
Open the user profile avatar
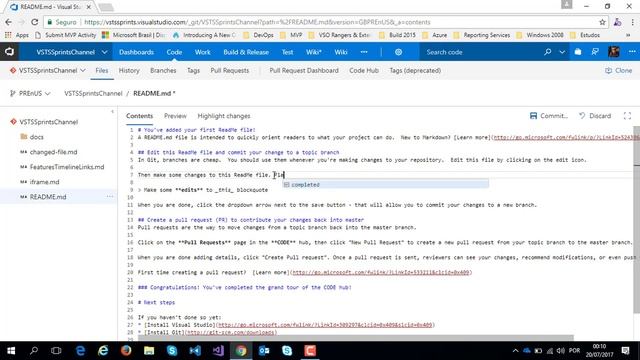click(614, 52)
